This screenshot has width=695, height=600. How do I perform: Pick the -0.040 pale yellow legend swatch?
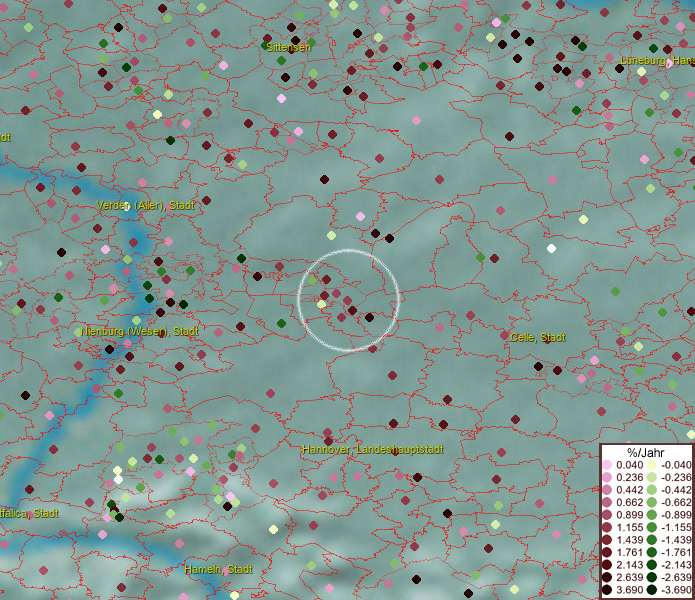[652, 465]
